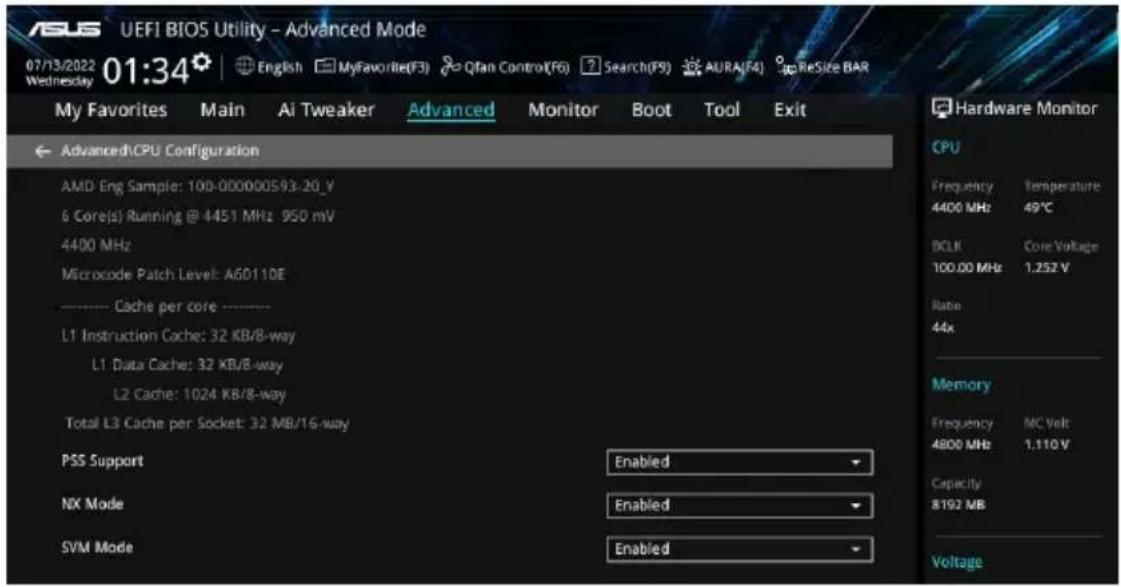The image size is (1121, 587).
Task: Click the 1.110 V MC Volt value
Action: (x=1047, y=445)
